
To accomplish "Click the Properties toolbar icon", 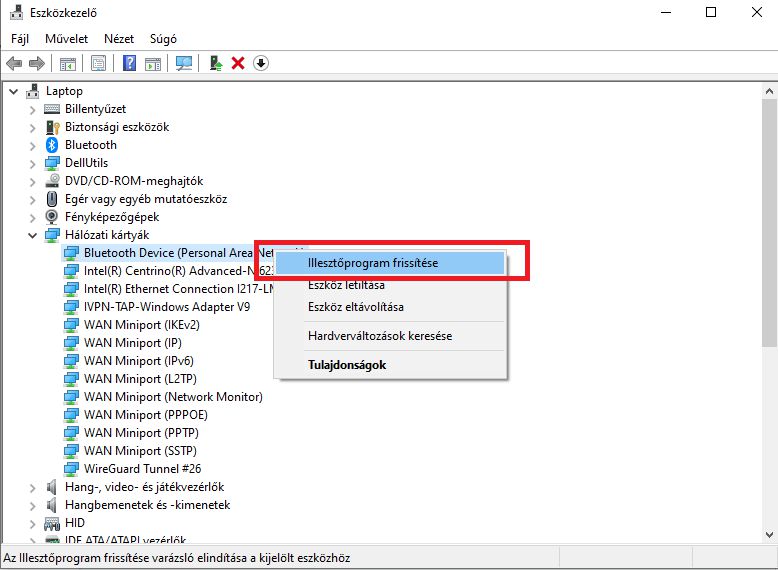I will (98, 63).
